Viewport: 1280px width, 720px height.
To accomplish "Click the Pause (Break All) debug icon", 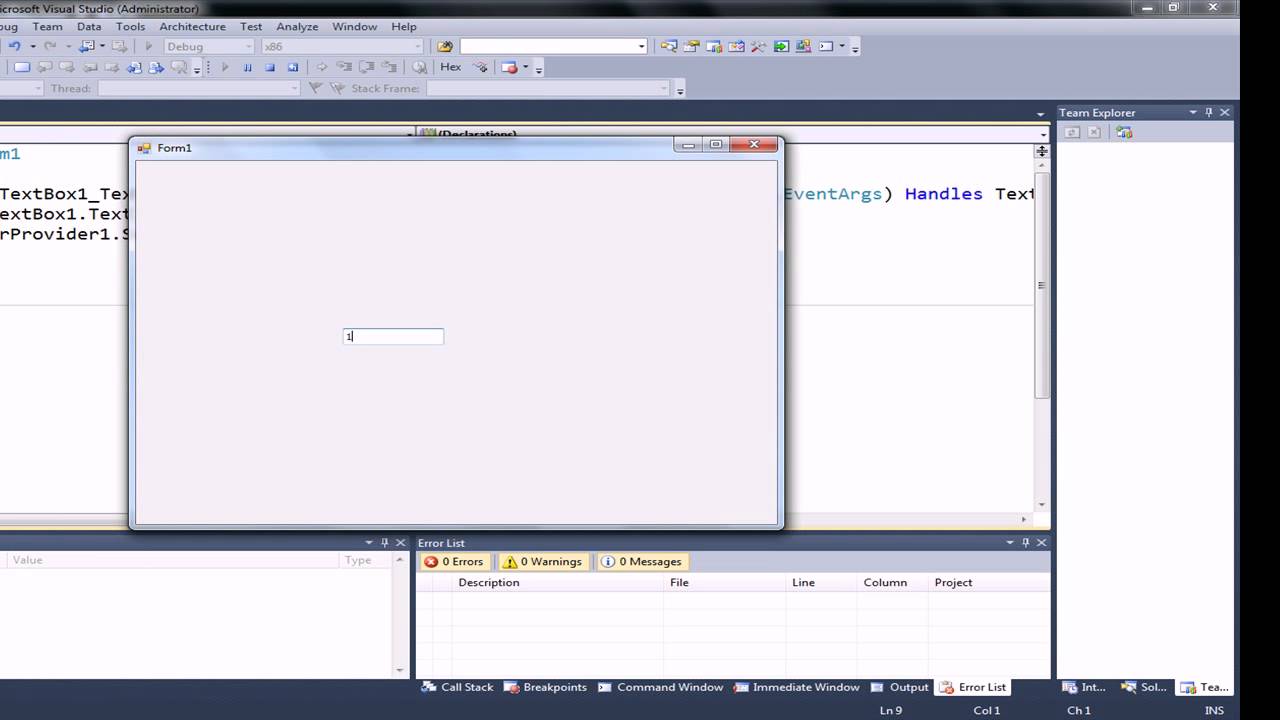I will point(247,68).
